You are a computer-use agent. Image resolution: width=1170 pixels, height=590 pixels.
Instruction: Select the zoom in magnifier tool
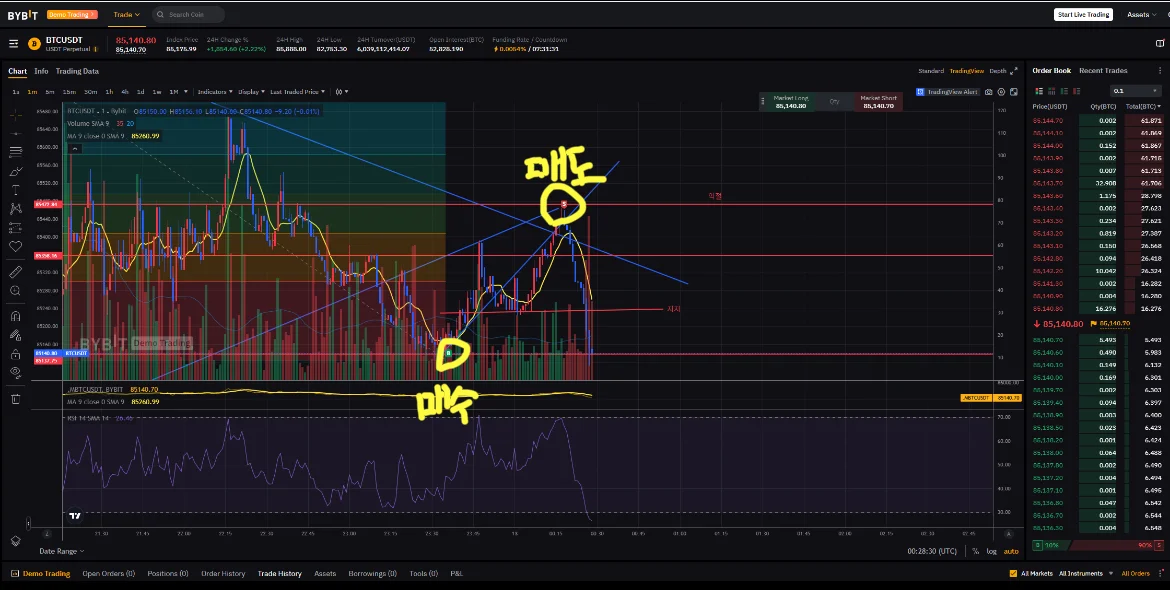click(16, 291)
